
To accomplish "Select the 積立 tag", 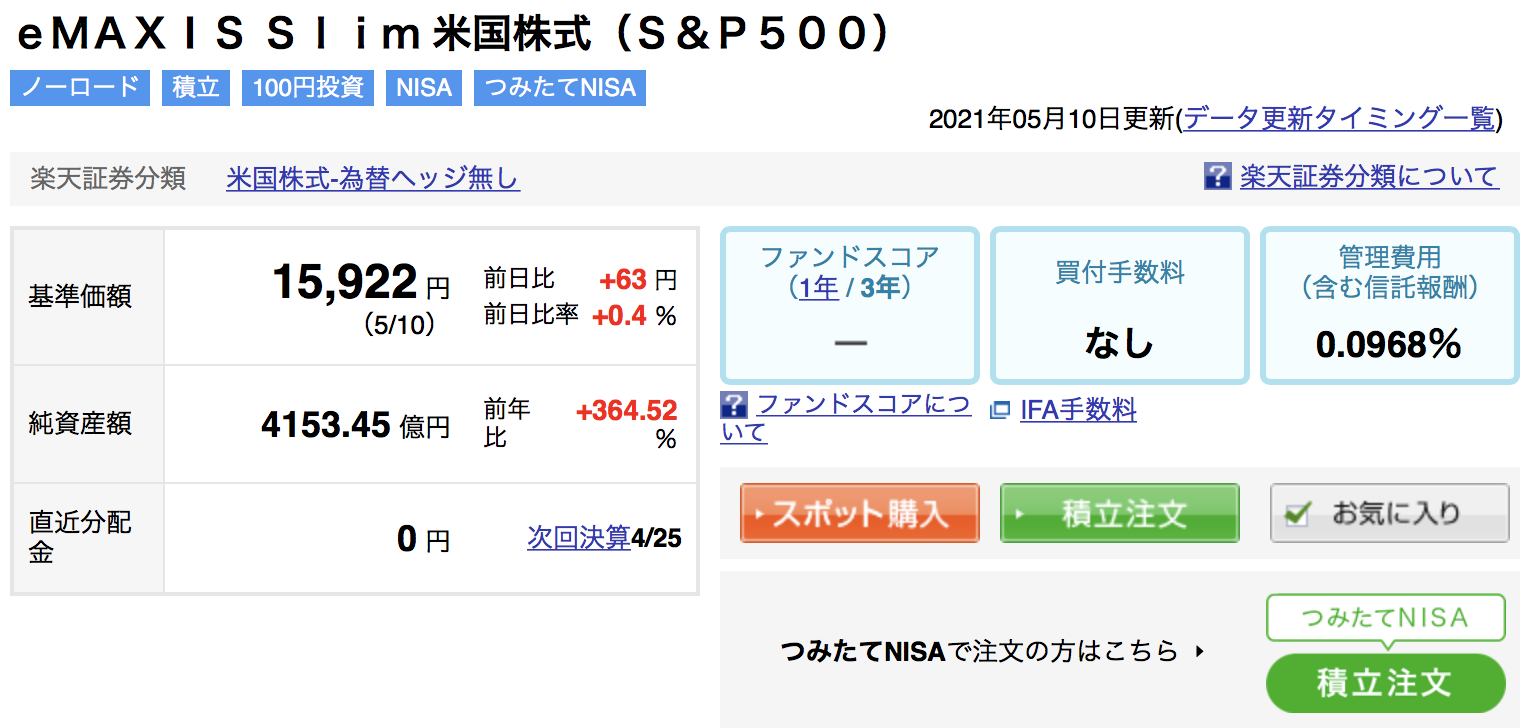I will (x=197, y=88).
